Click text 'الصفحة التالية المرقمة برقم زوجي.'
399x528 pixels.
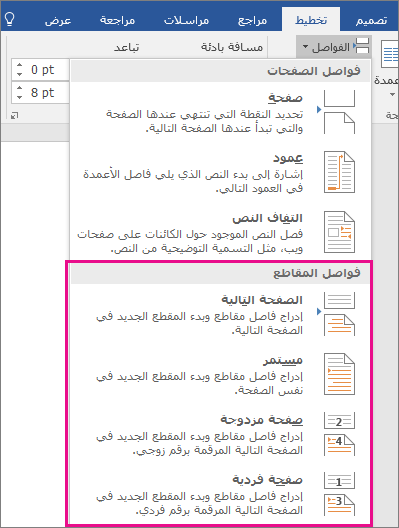coord(218,451)
